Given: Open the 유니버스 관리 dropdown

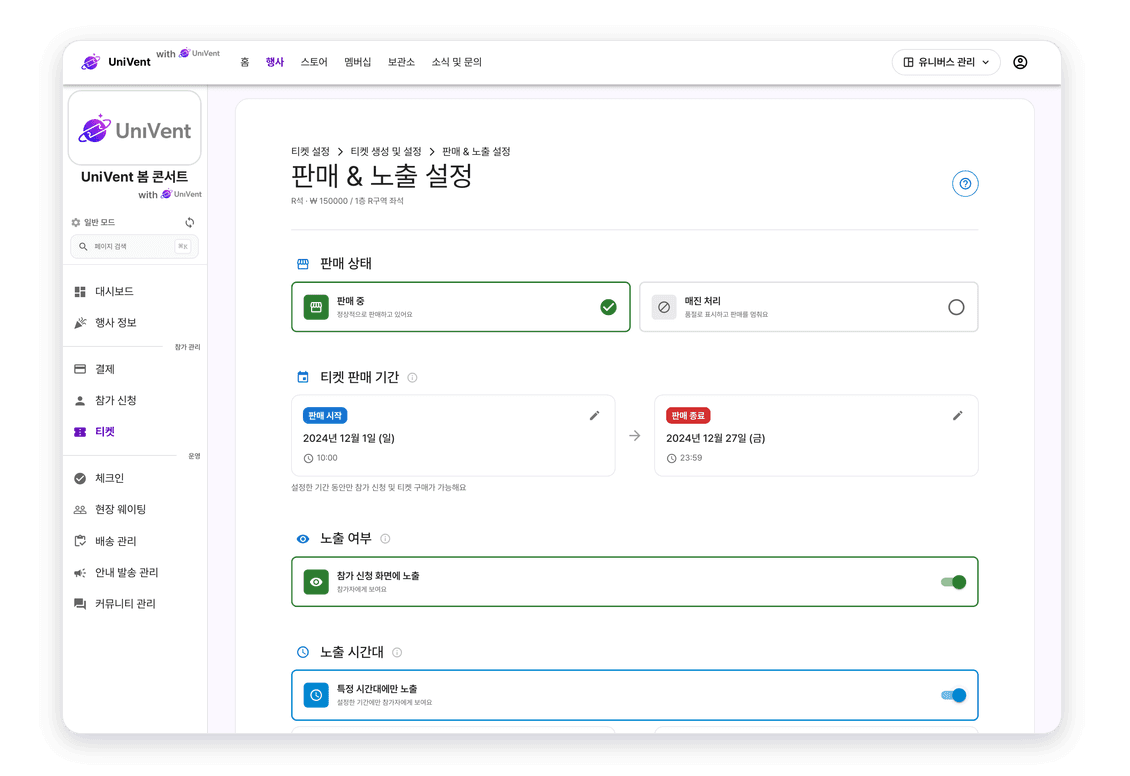Looking at the screenshot, I should (x=946, y=62).
